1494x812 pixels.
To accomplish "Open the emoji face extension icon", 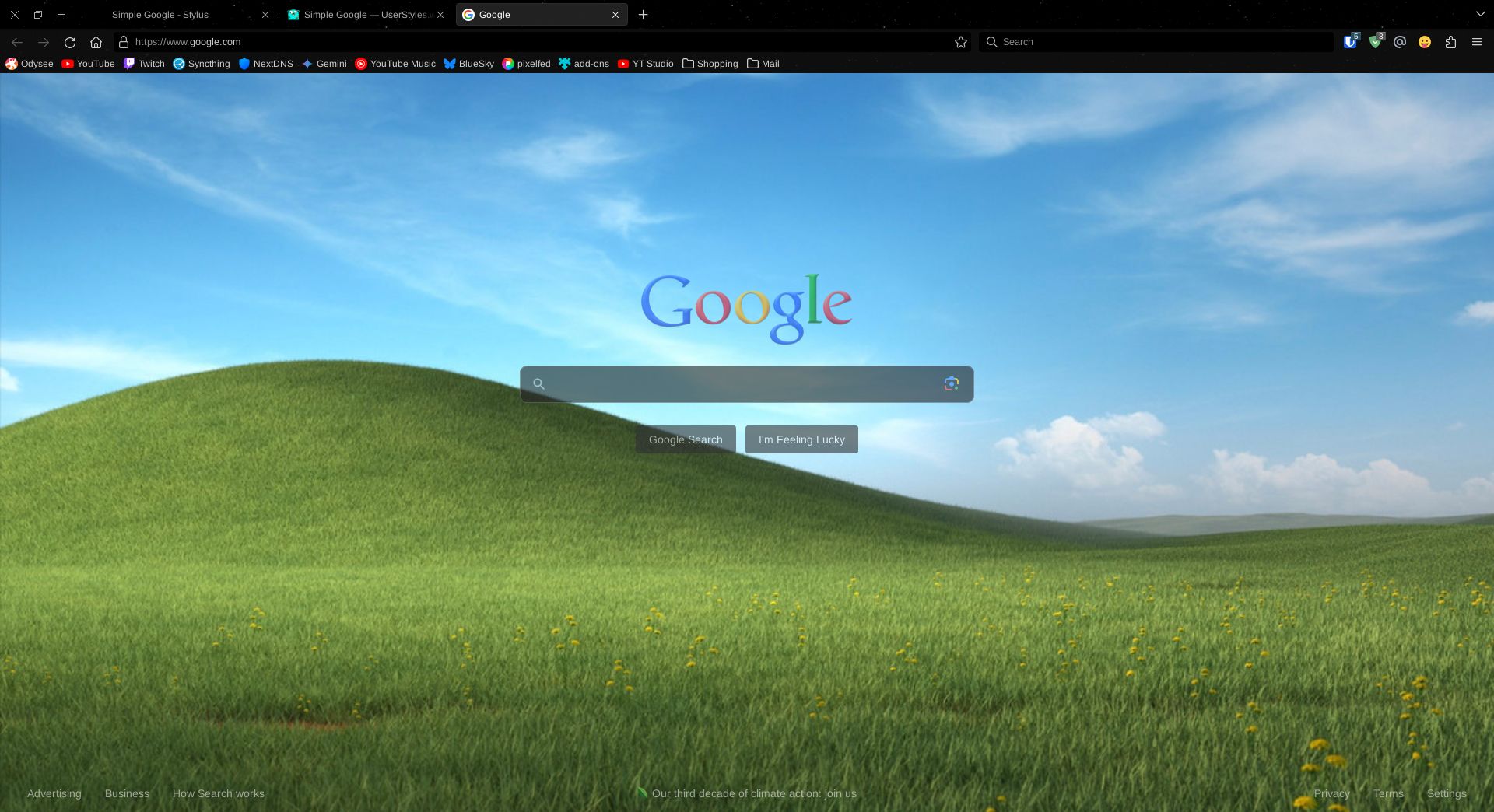I will tap(1425, 42).
